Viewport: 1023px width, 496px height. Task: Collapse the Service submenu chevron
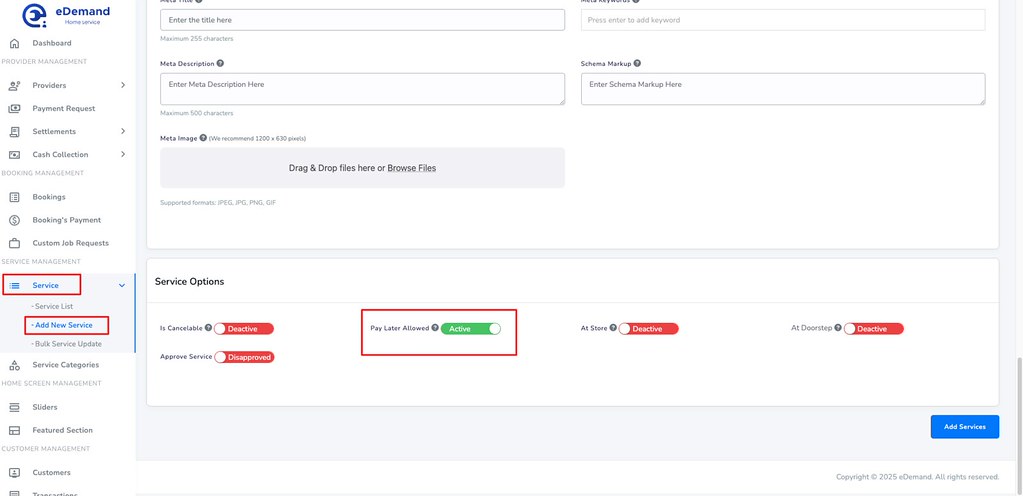click(x=122, y=285)
